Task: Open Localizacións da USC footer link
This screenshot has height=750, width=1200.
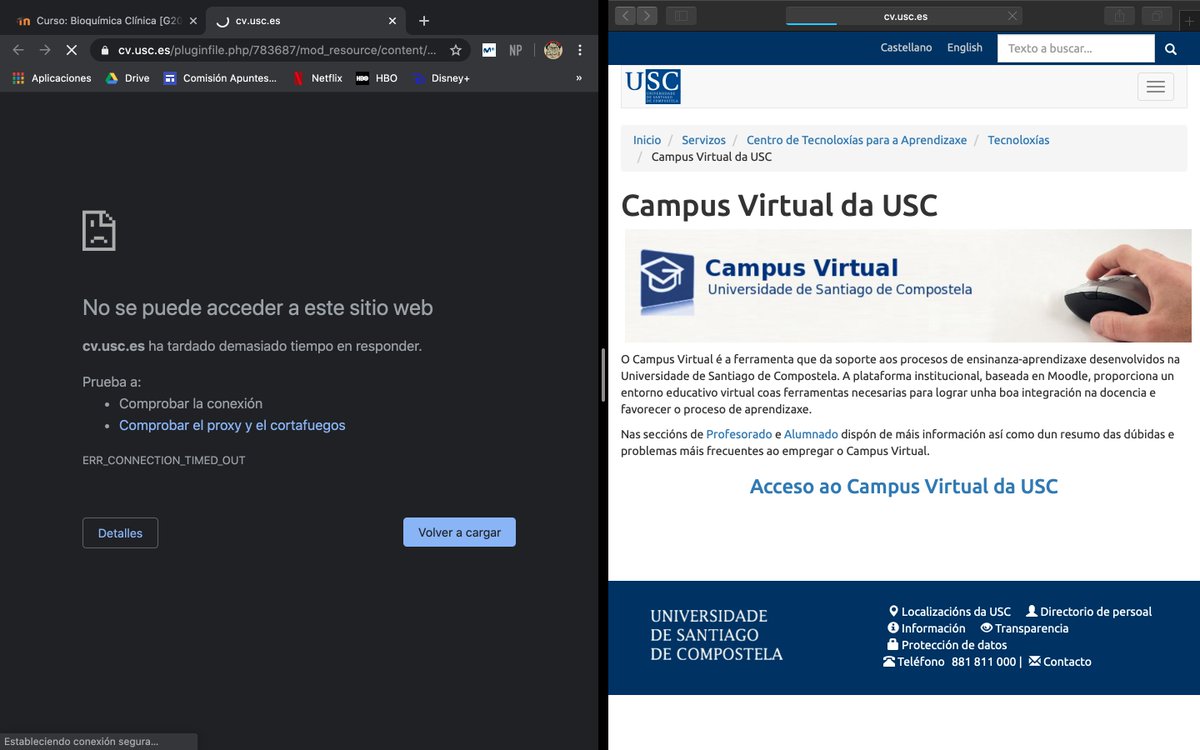Action: click(950, 611)
